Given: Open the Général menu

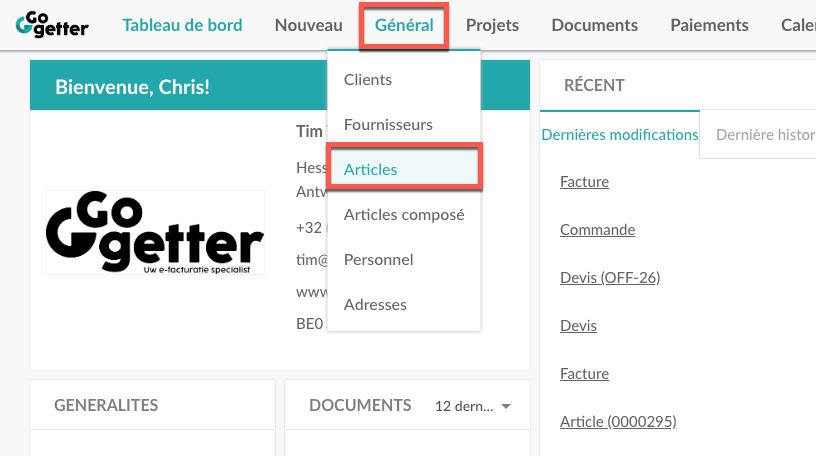Looking at the screenshot, I should pyautogui.click(x=404, y=25).
